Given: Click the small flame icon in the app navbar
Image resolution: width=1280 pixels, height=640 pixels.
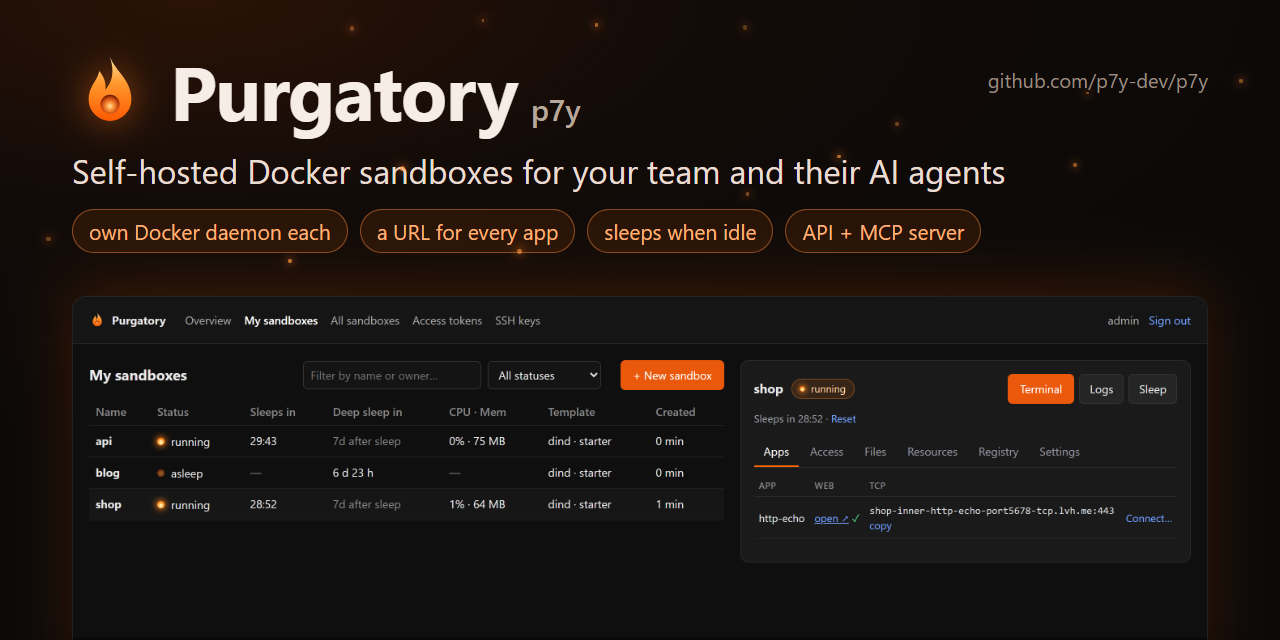Looking at the screenshot, I should [97, 321].
